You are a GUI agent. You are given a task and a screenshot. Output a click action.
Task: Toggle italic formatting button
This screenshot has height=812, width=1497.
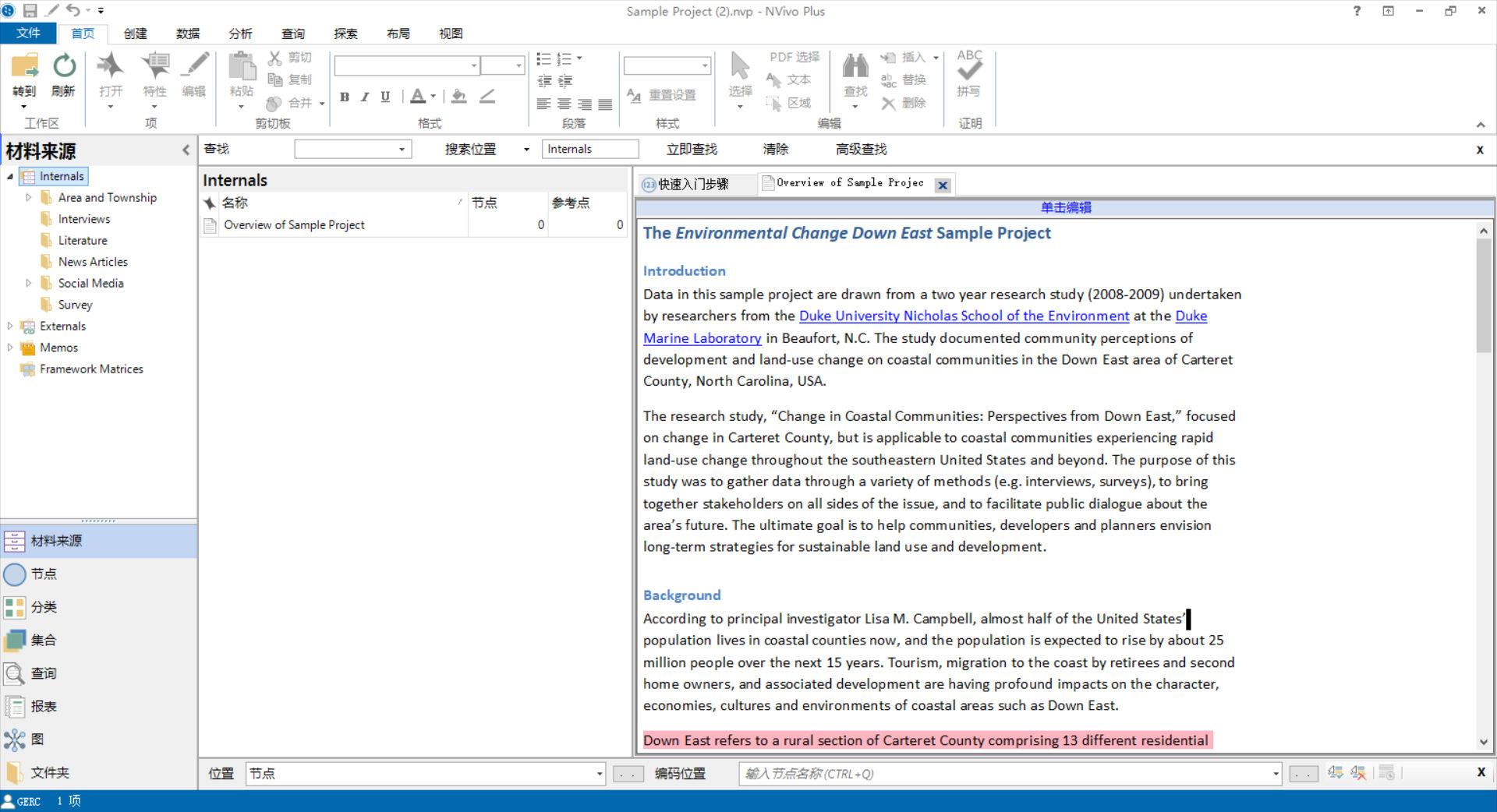point(364,97)
